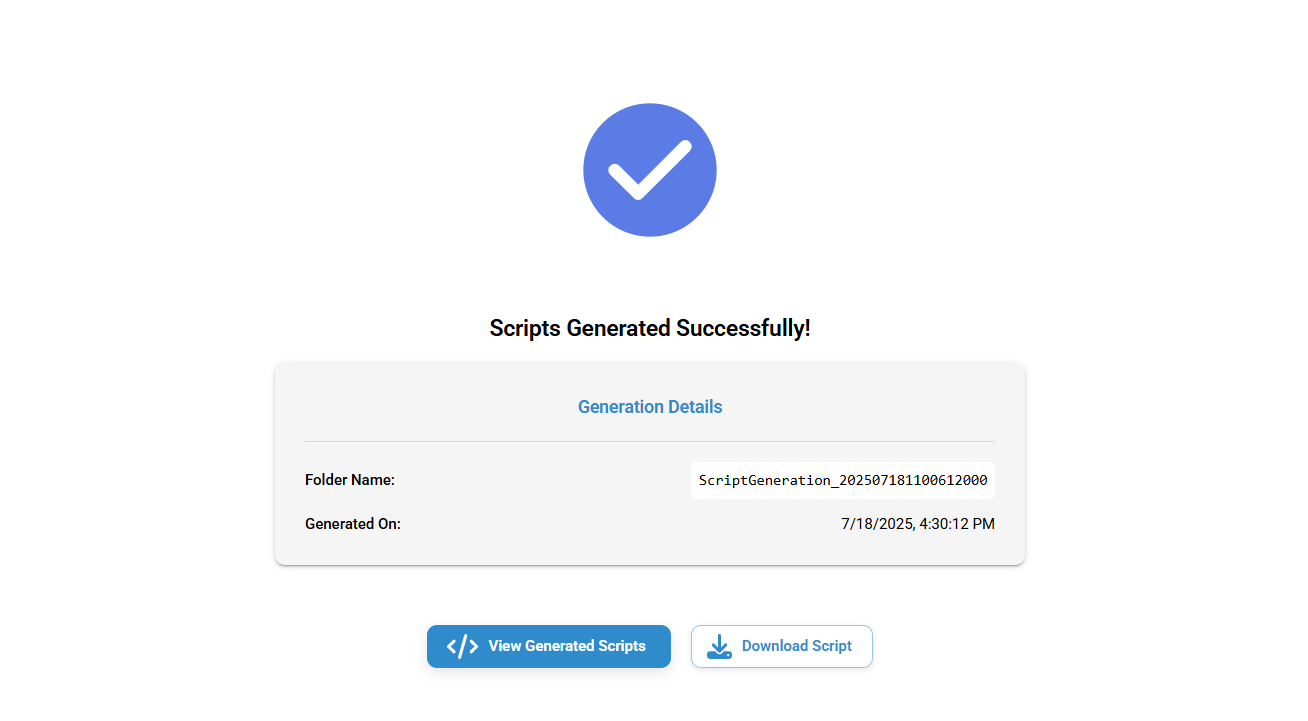
Task: Click the white tick mark inside the circle
Action: (x=650, y=170)
